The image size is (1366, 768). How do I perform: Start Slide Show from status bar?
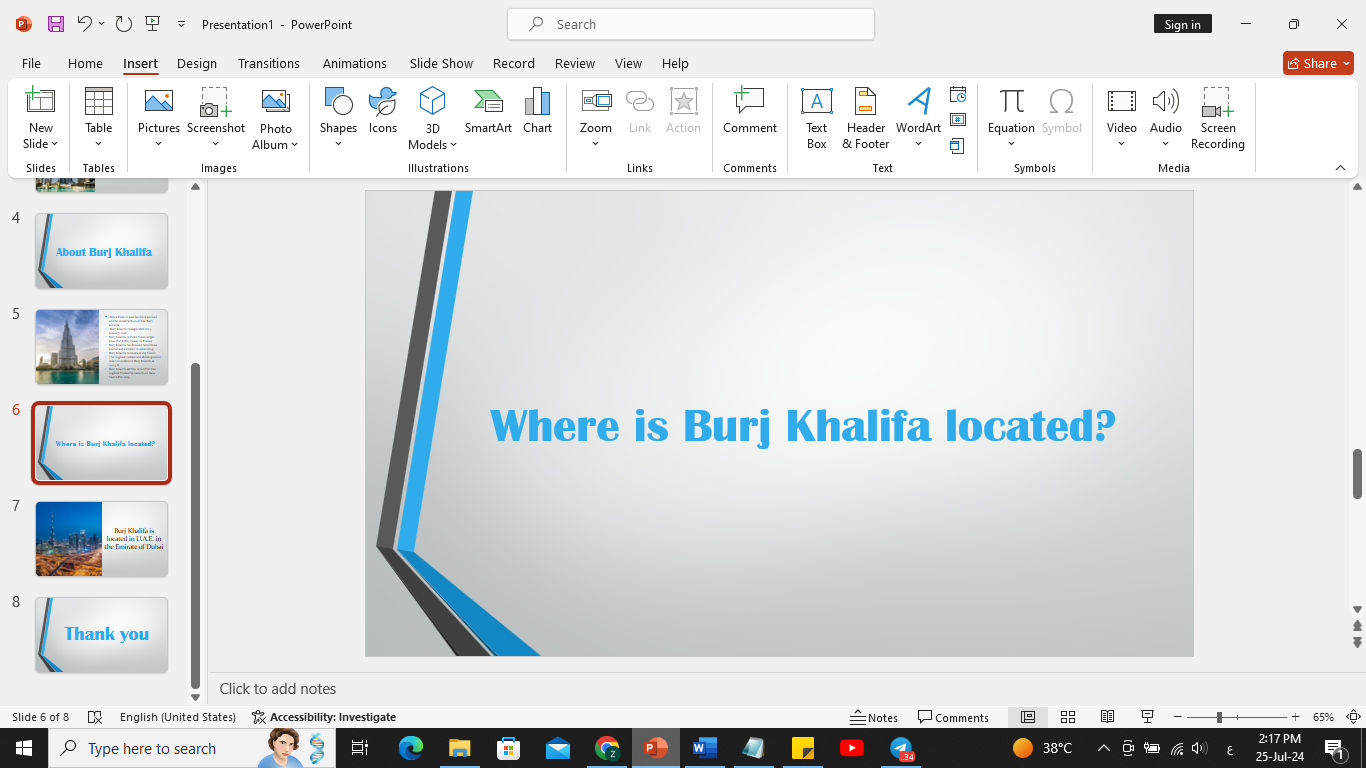tap(1148, 717)
